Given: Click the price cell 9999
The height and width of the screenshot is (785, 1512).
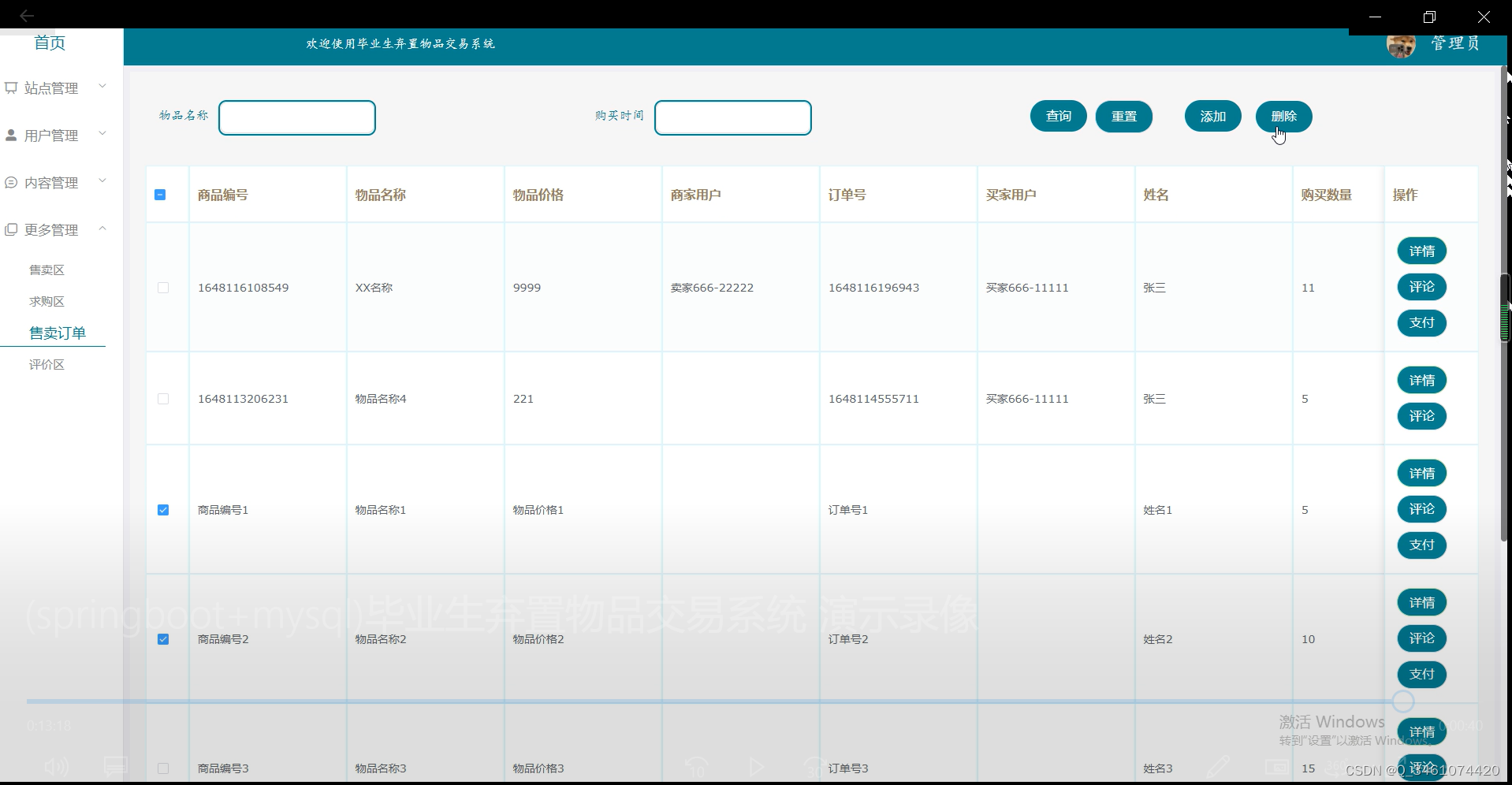Looking at the screenshot, I should tap(527, 288).
